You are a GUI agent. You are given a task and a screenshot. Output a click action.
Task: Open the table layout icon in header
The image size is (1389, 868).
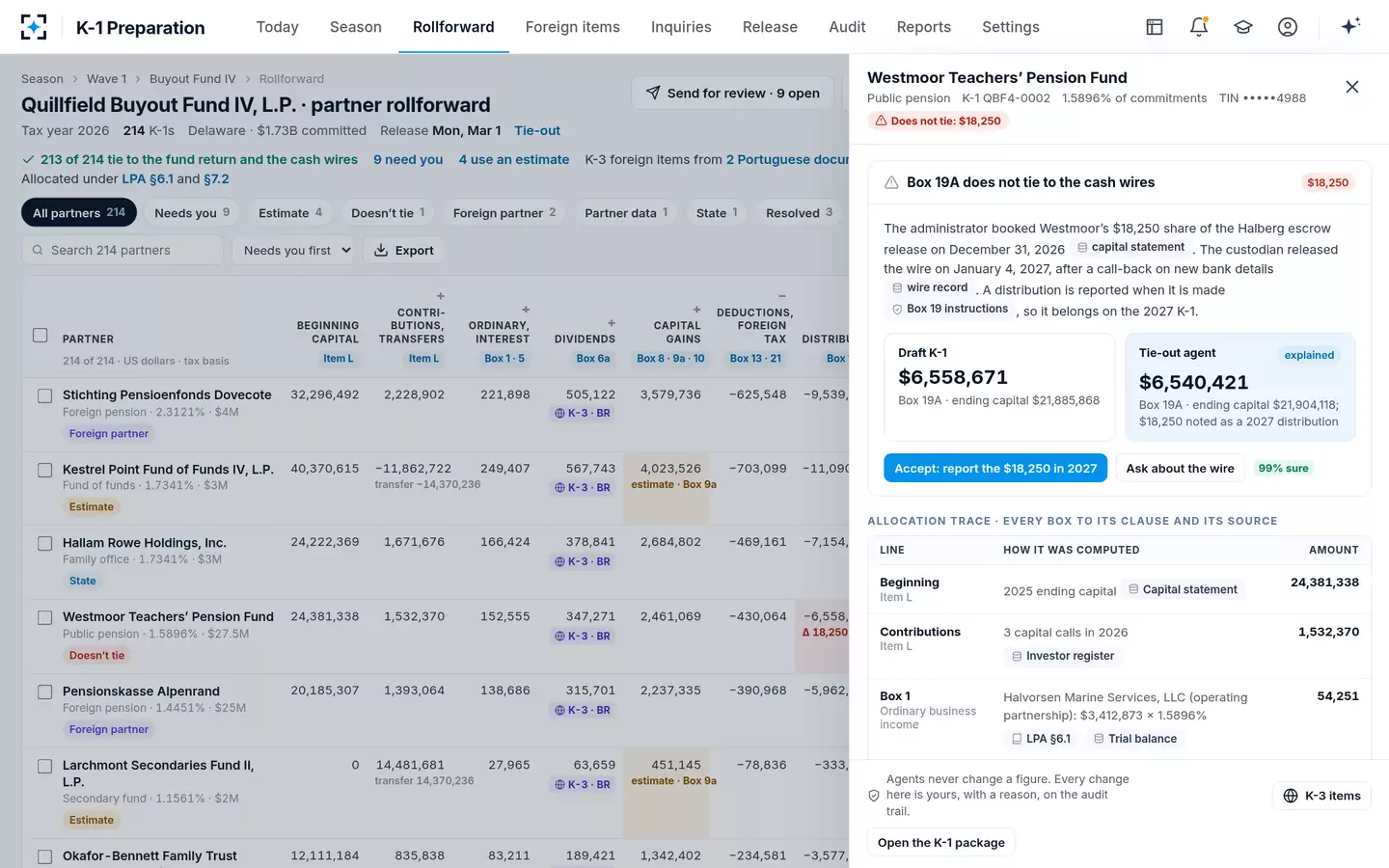[x=1155, y=27]
